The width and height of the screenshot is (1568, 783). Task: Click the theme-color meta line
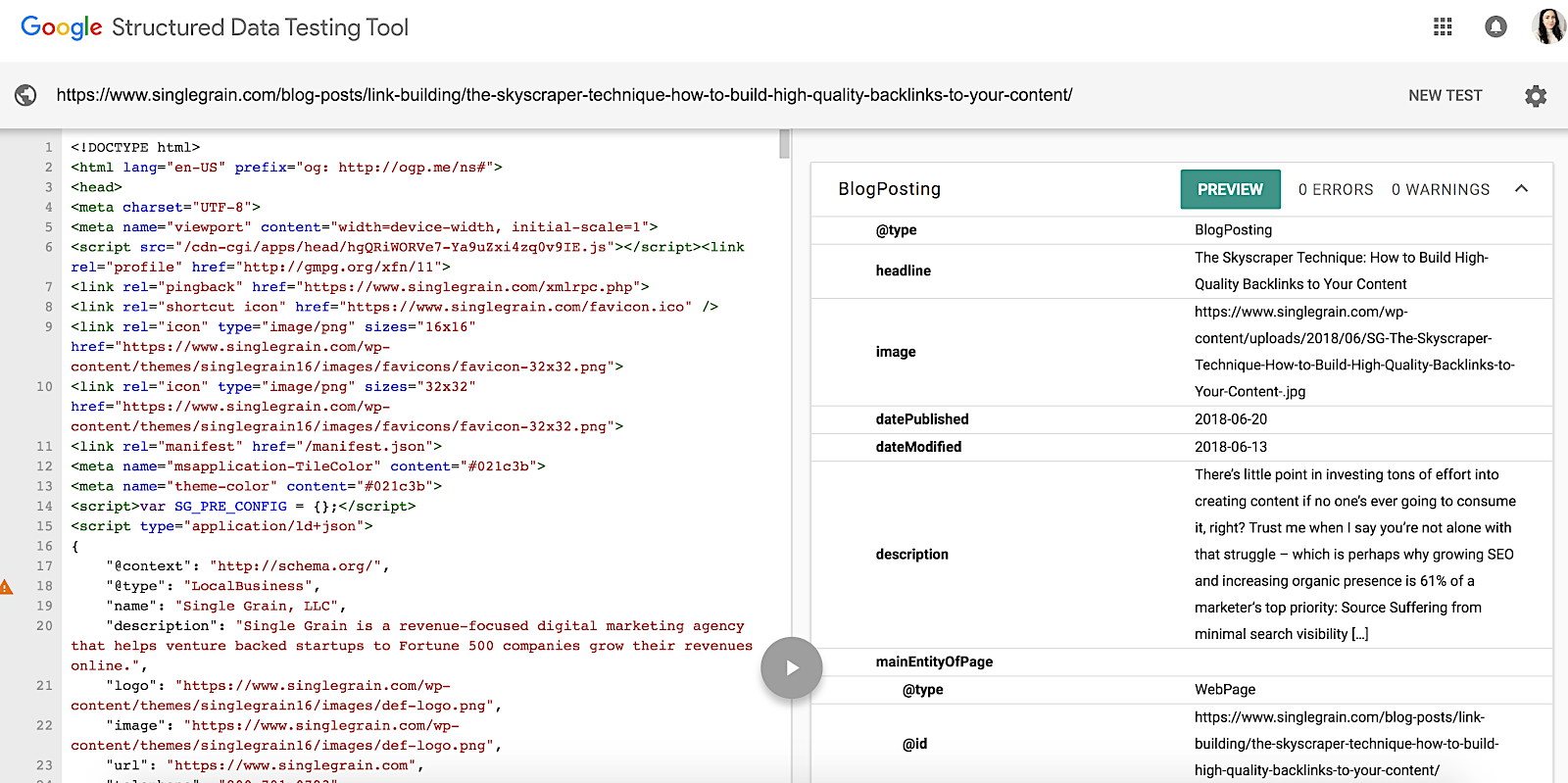coord(256,486)
